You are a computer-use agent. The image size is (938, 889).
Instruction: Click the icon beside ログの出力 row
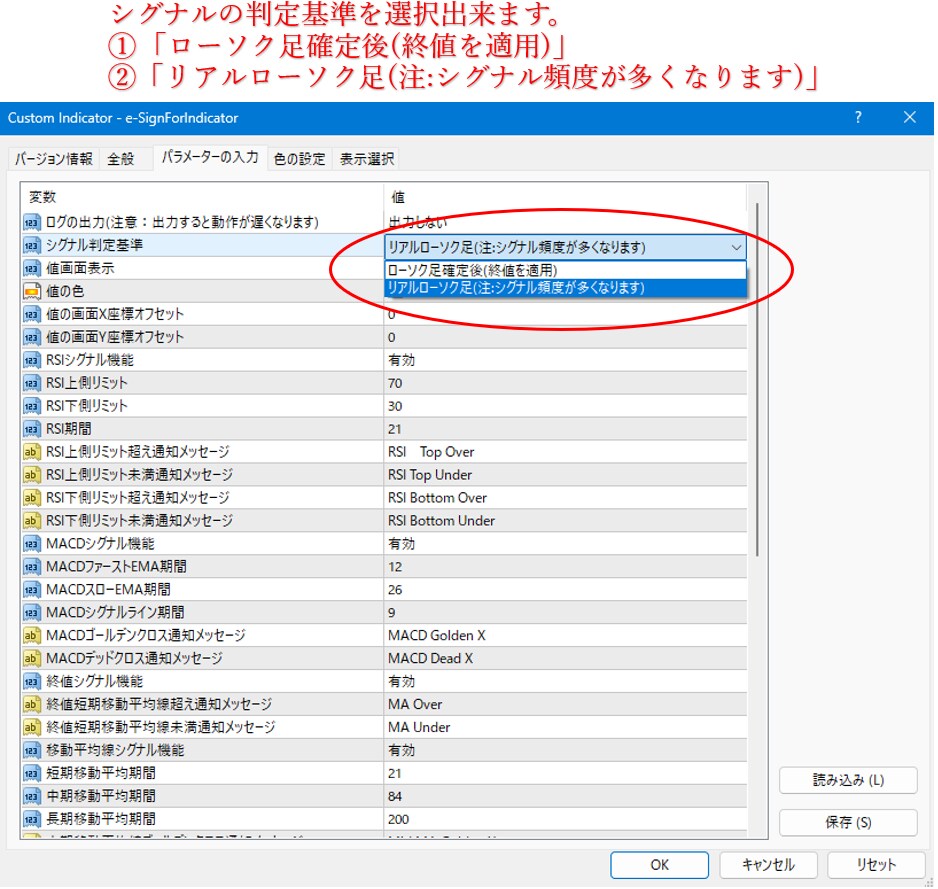(31, 223)
